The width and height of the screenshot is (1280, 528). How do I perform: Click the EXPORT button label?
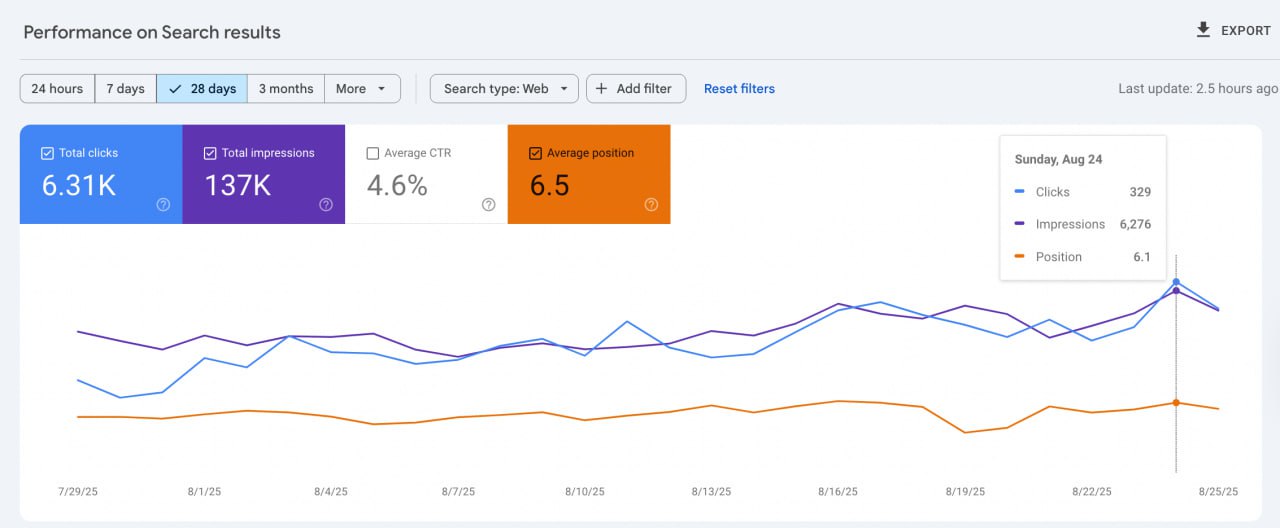pos(1246,31)
